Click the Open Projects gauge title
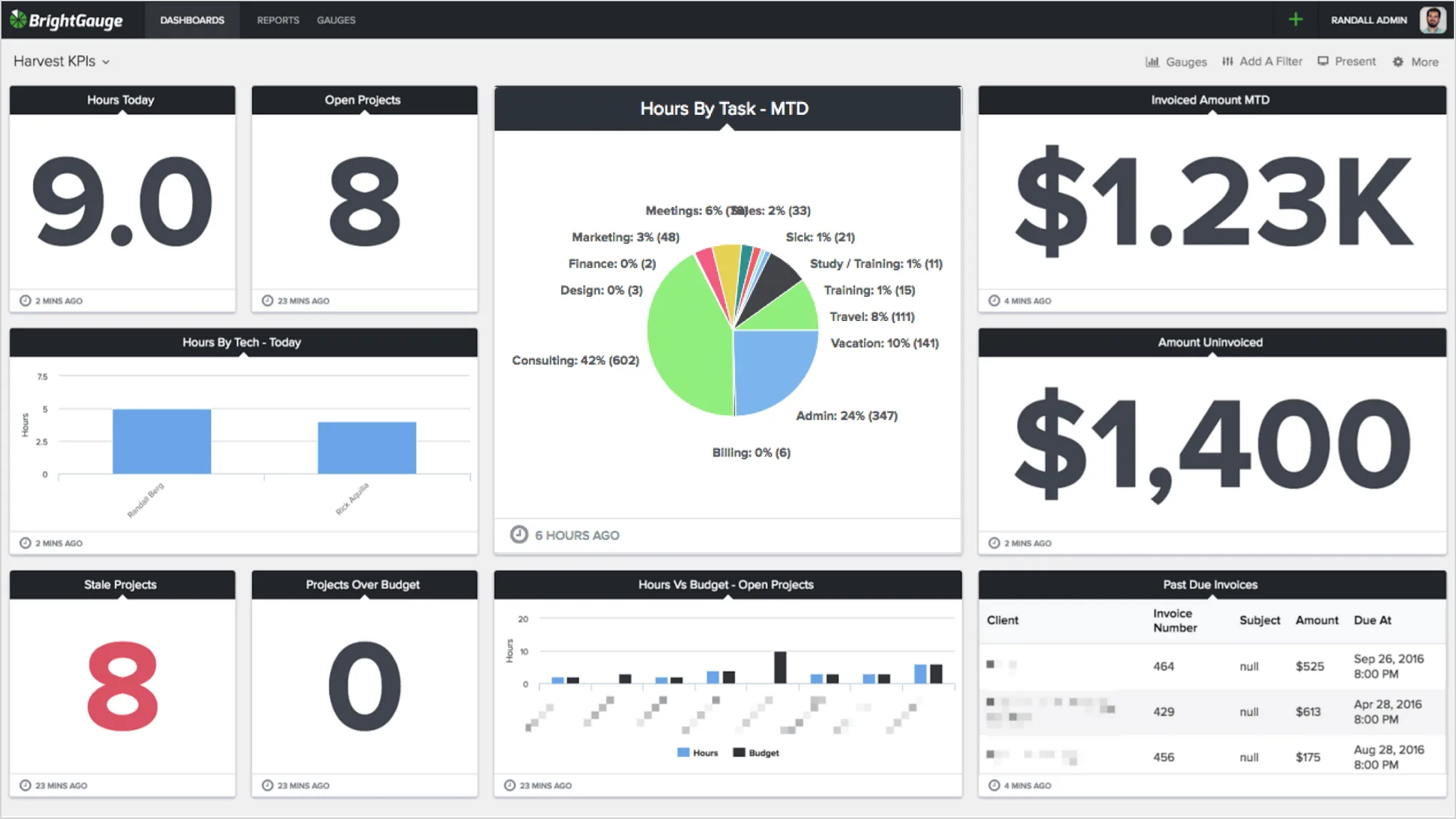This screenshot has height=819, width=1456. pyautogui.click(x=362, y=100)
